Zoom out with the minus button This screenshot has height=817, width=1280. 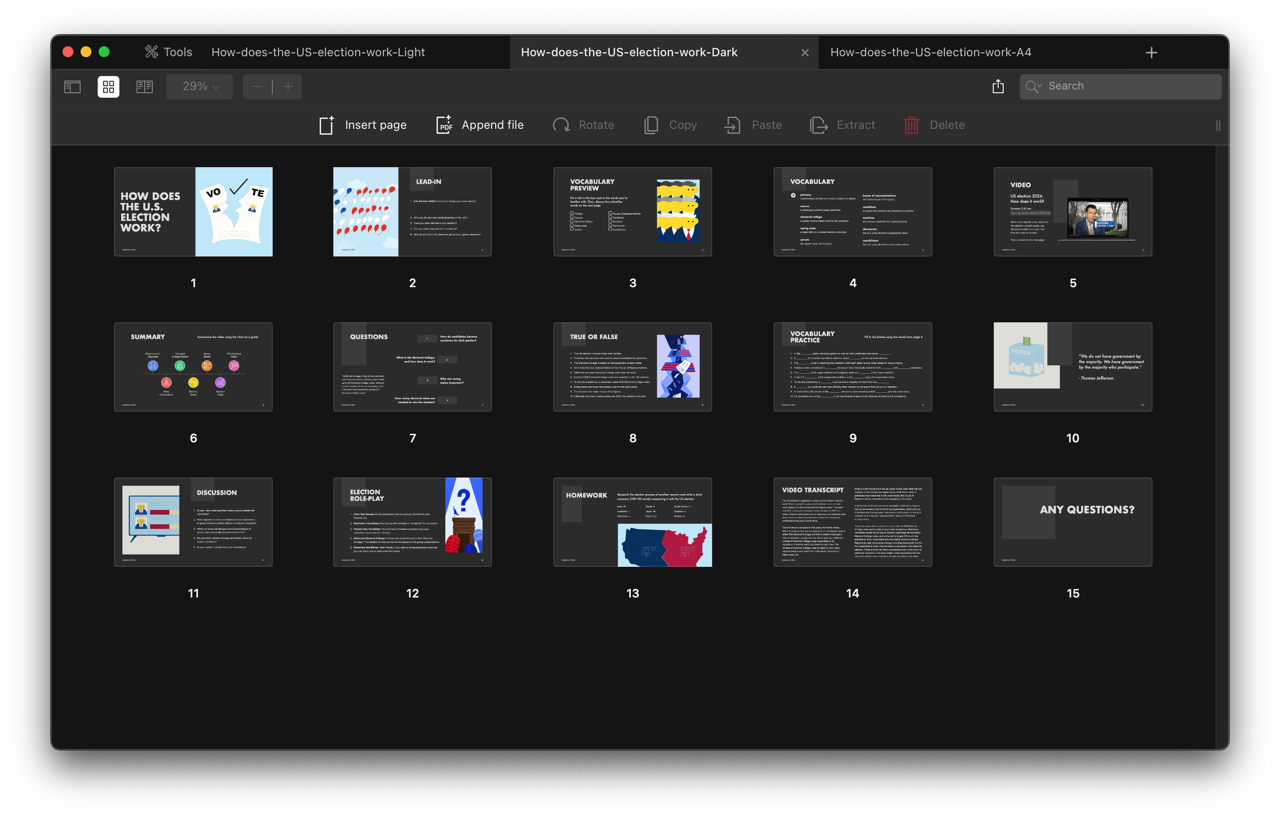(257, 87)
